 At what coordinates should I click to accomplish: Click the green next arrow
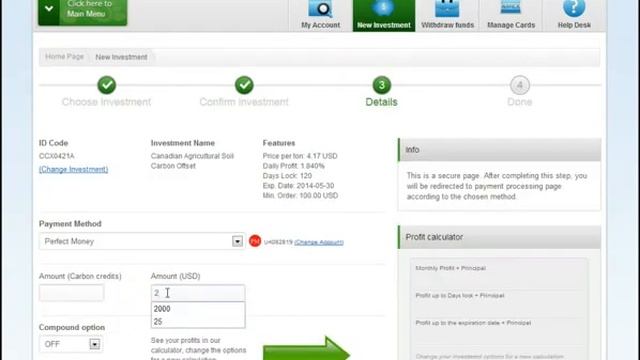pos(306,349)
